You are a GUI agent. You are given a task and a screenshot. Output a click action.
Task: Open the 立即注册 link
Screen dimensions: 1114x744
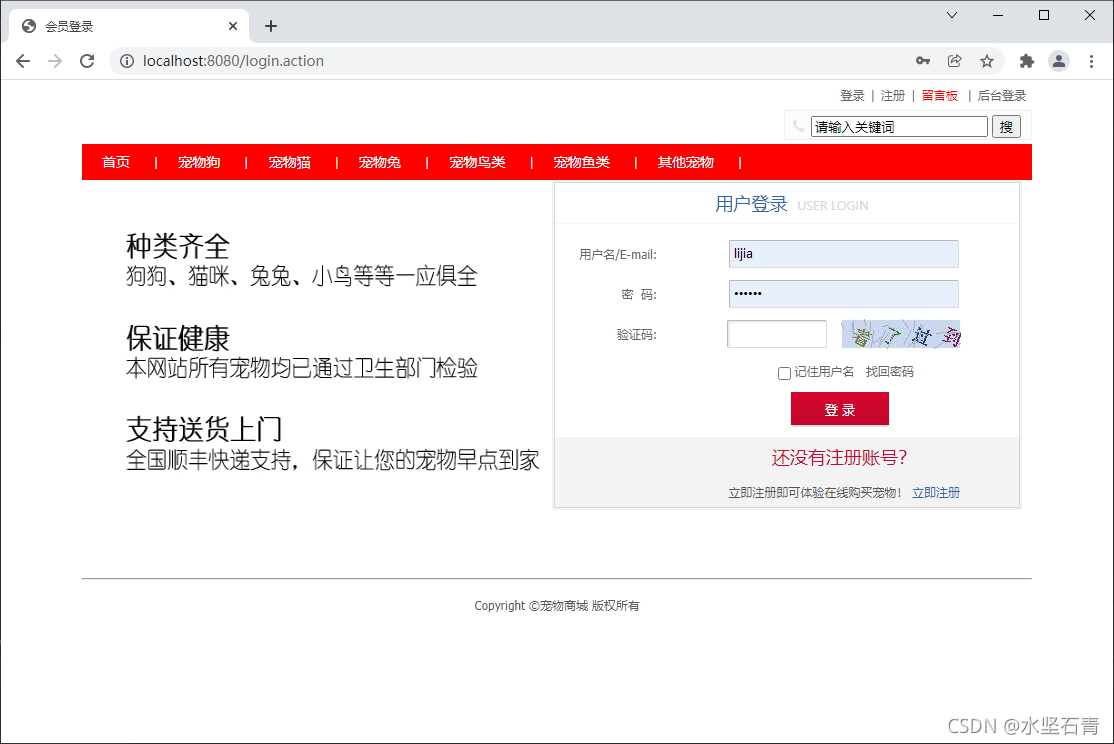point(936,492)
